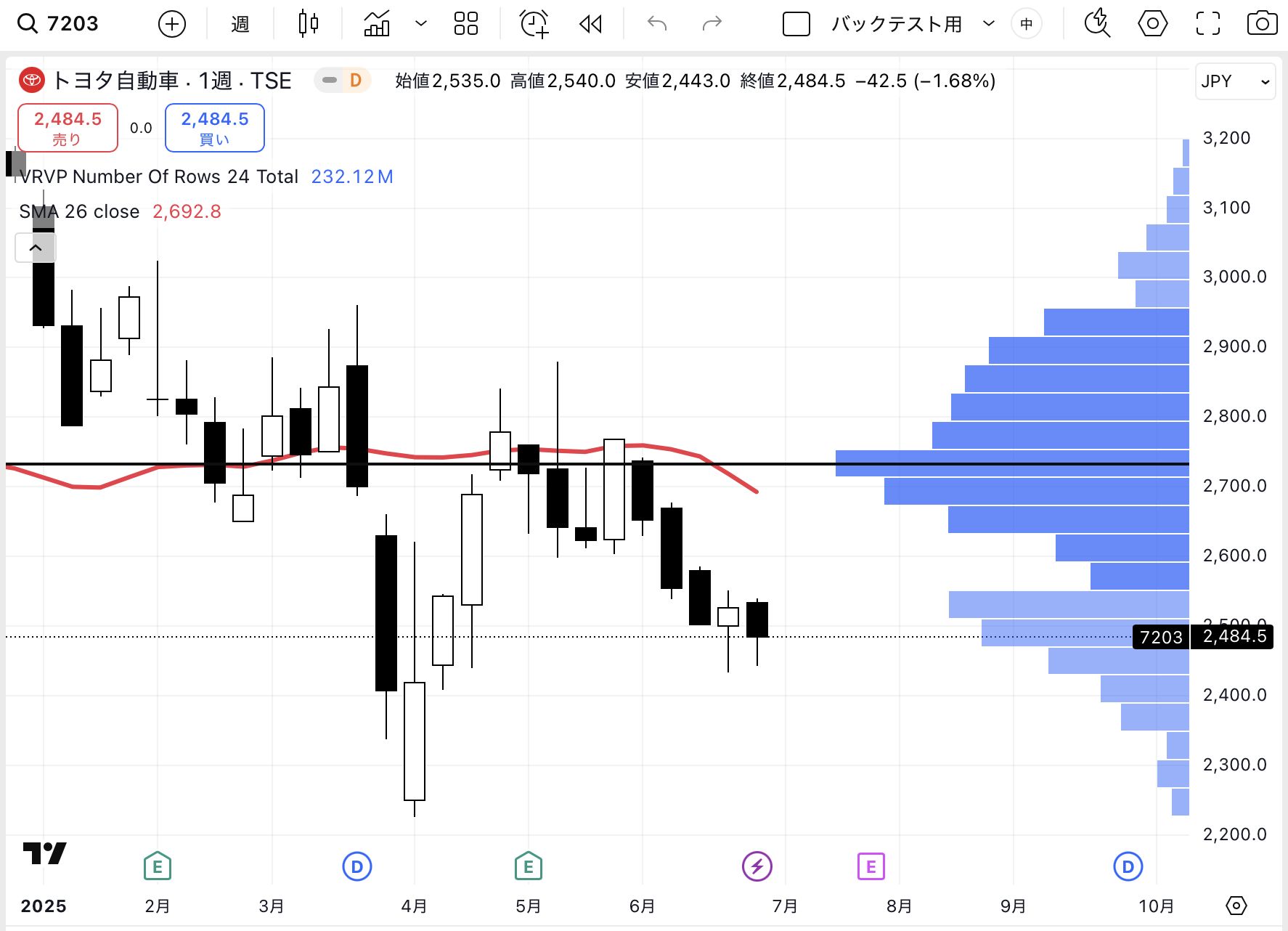Open the February earnings E marker
The width and height of the screenshot is (1288, 931).
(x=158, y=866)
